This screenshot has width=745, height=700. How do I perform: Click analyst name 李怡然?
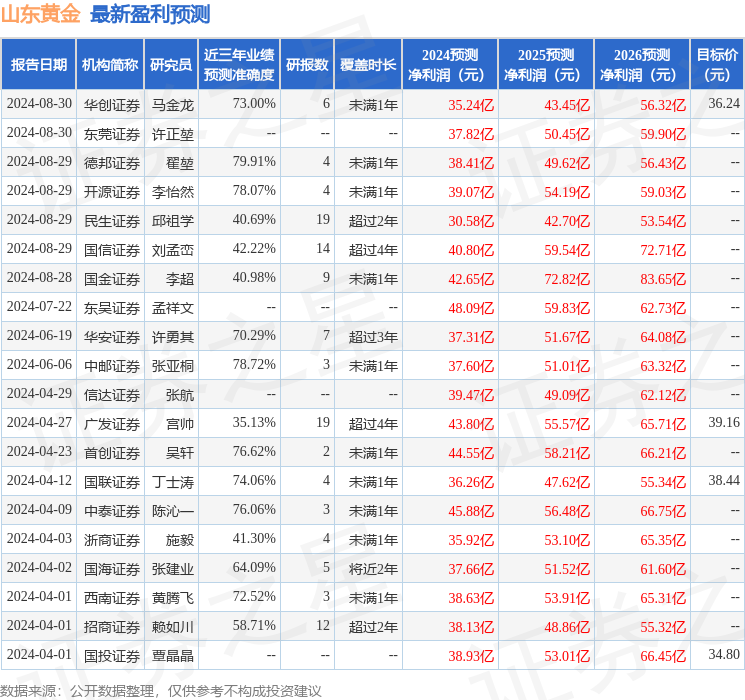(173, 192)
